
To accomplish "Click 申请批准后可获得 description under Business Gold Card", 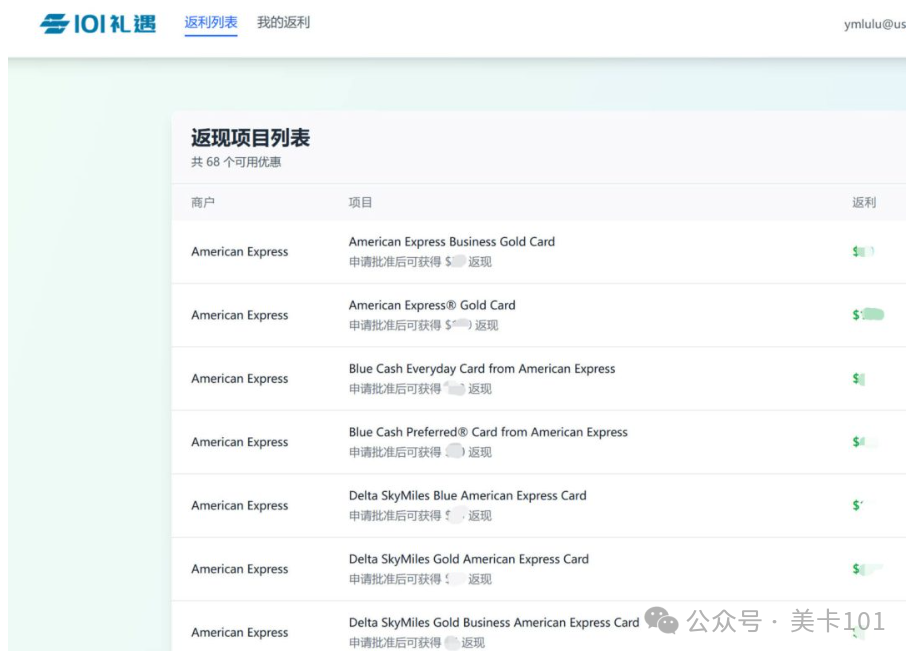I will tap(420, 262).
